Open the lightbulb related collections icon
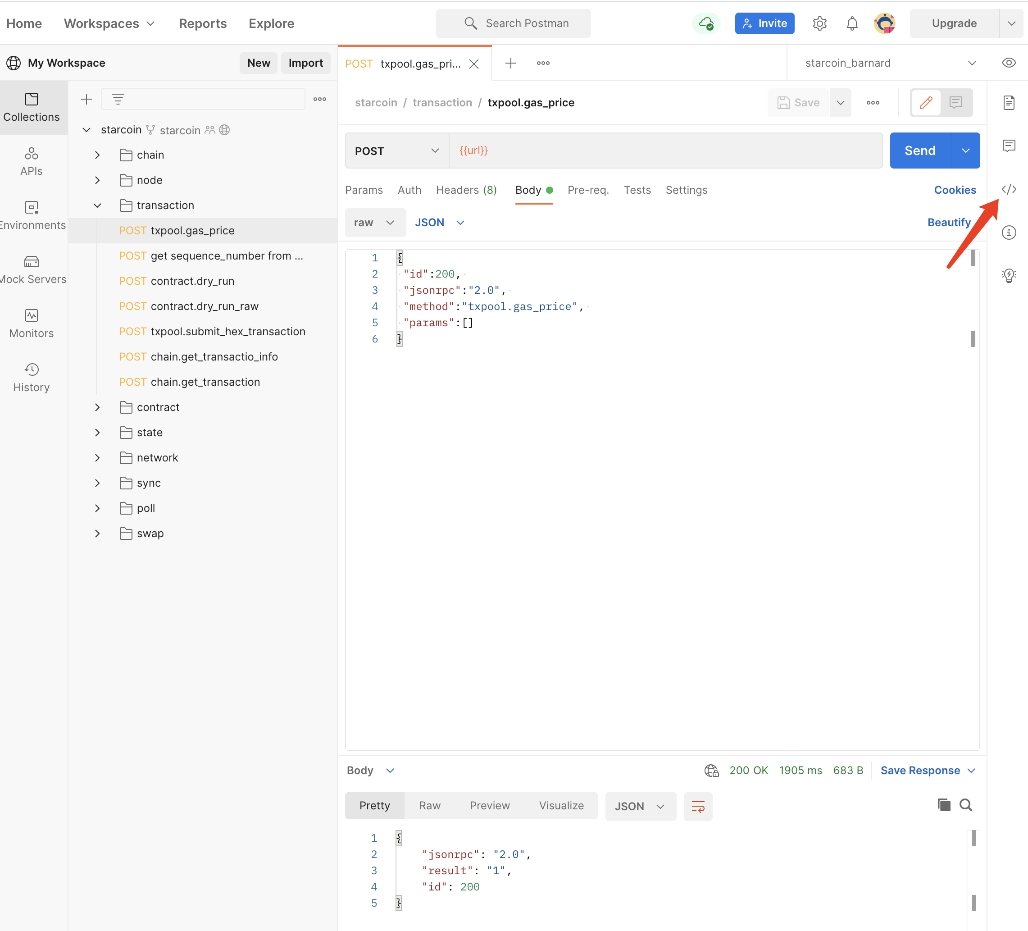The height and width of the screenshot is (931, 1028). click(1009, 275)
